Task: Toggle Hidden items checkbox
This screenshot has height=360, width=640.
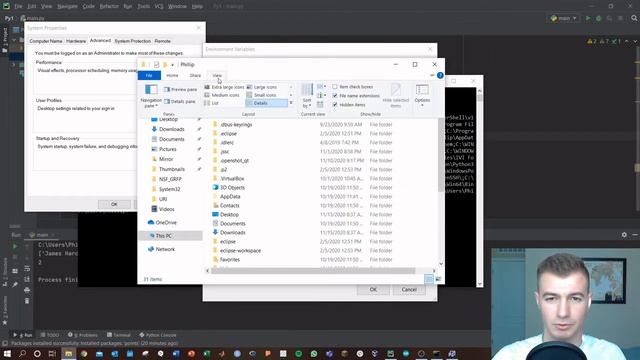Action: (335, 104)
